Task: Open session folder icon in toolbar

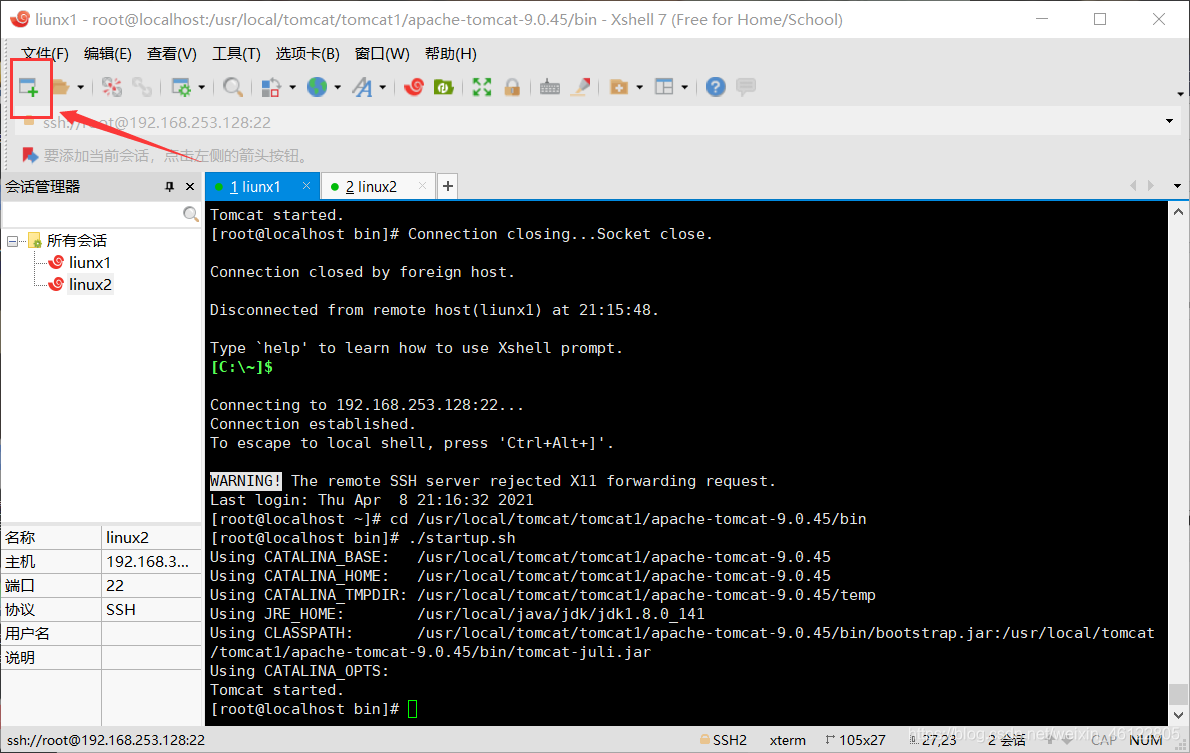Action: pyautogui.click(x=60, y=87)
